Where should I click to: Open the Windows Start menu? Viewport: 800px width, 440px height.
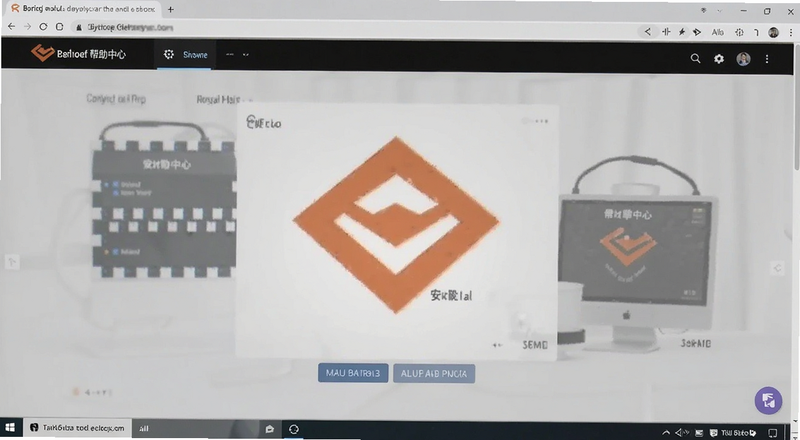coord(9,428)
